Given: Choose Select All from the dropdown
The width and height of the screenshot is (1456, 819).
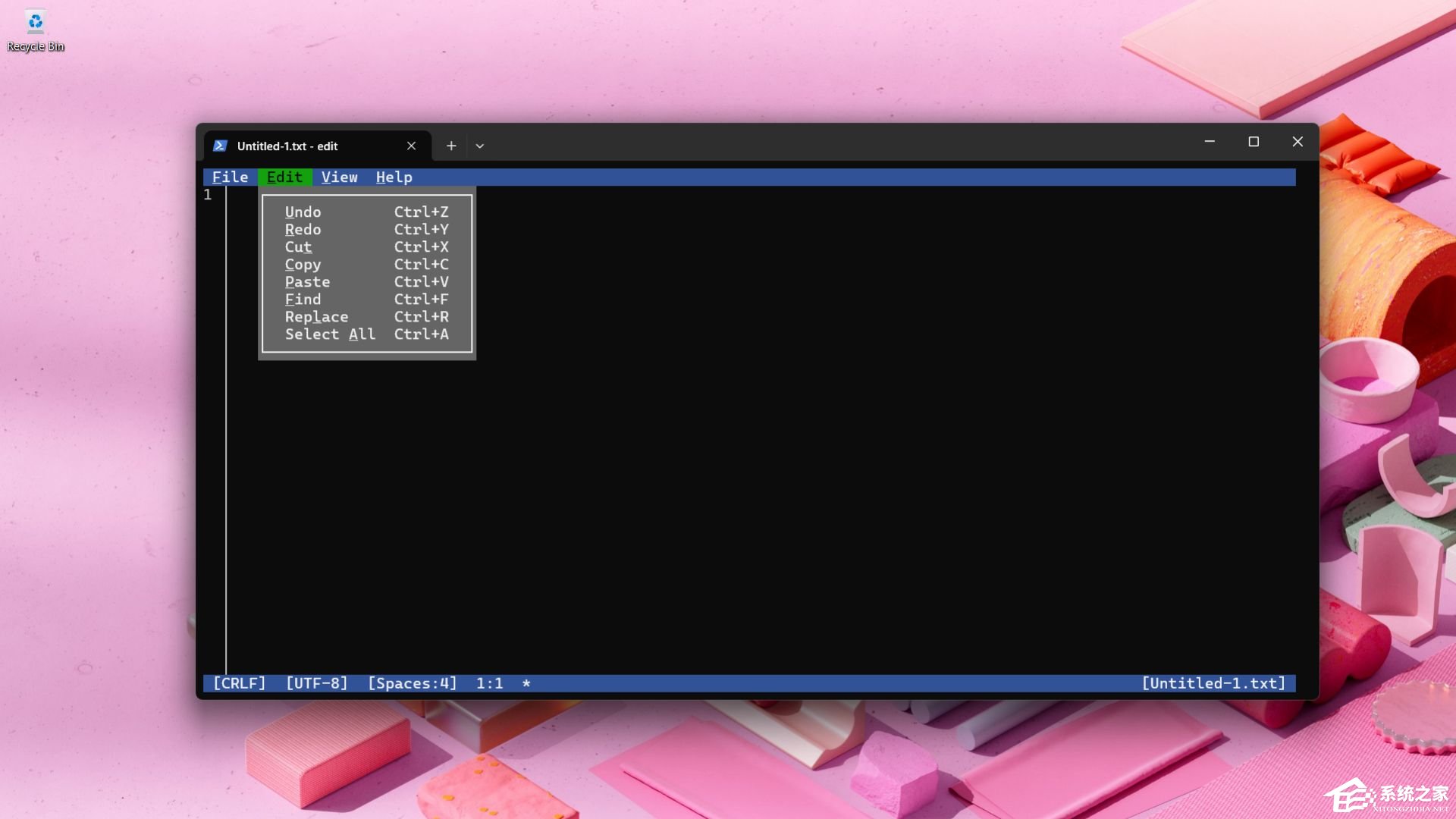Looking at the screenshot, I should click(x=330, y=334).
